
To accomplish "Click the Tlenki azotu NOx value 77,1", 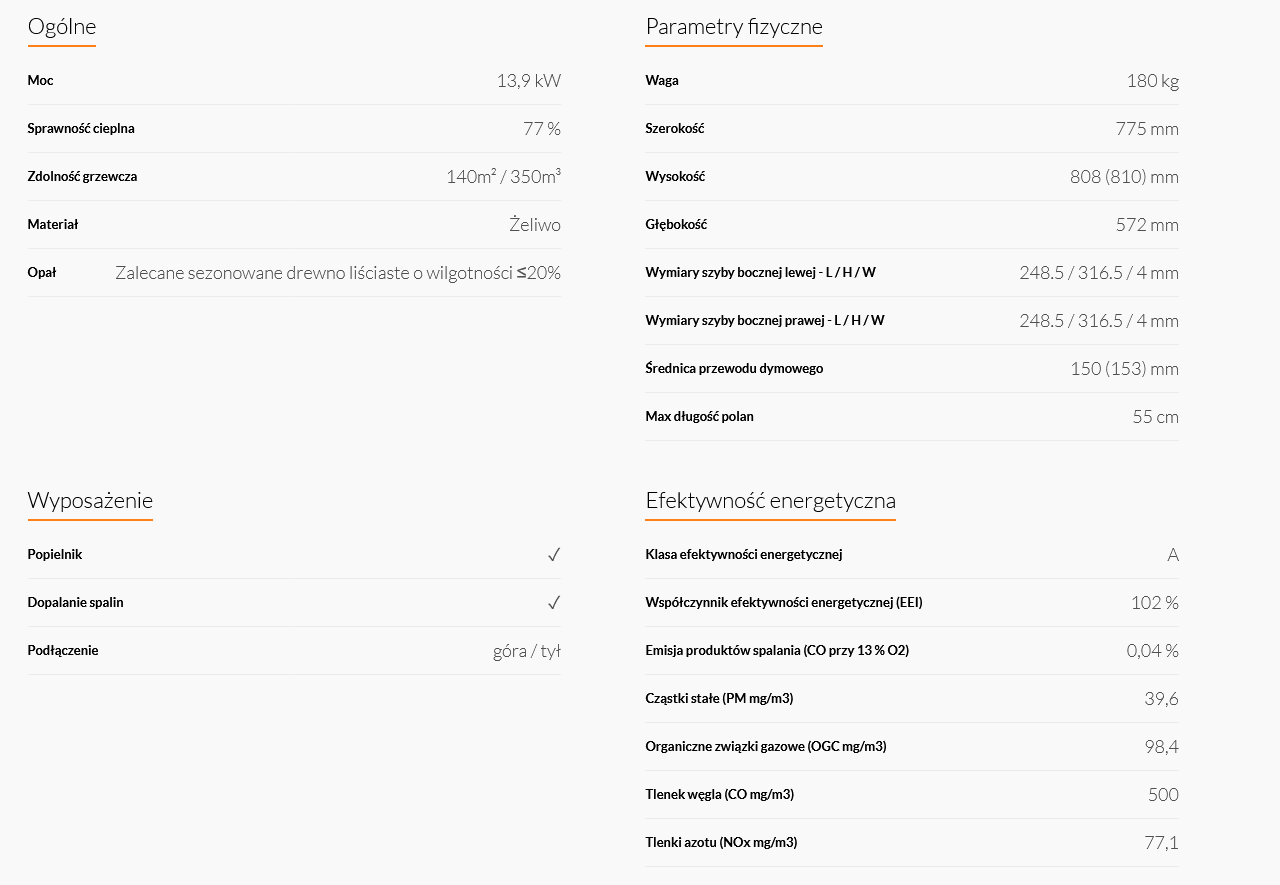I will click(1161, 843).
